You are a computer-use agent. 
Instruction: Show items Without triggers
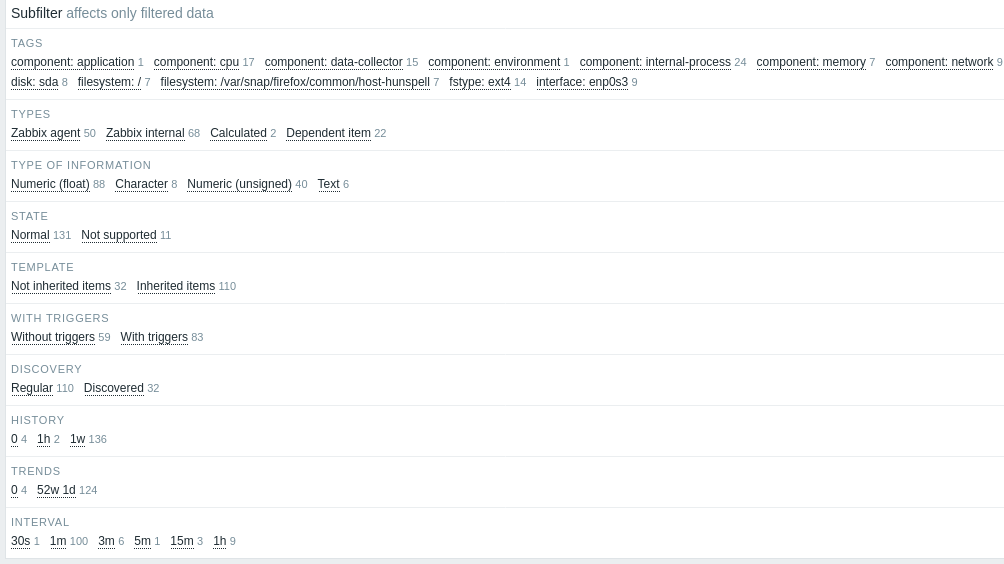coord(53,337)
